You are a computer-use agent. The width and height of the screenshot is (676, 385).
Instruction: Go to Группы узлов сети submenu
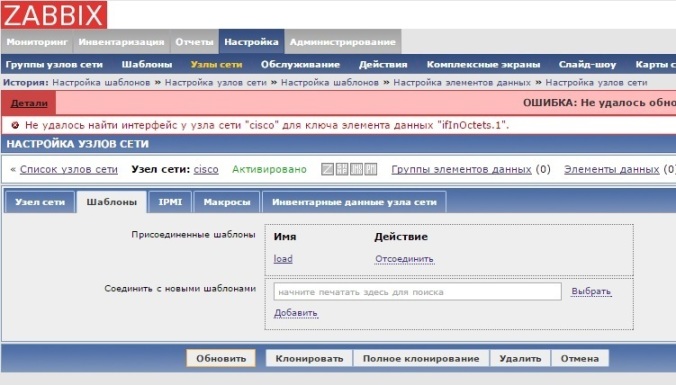coord(54,65)
